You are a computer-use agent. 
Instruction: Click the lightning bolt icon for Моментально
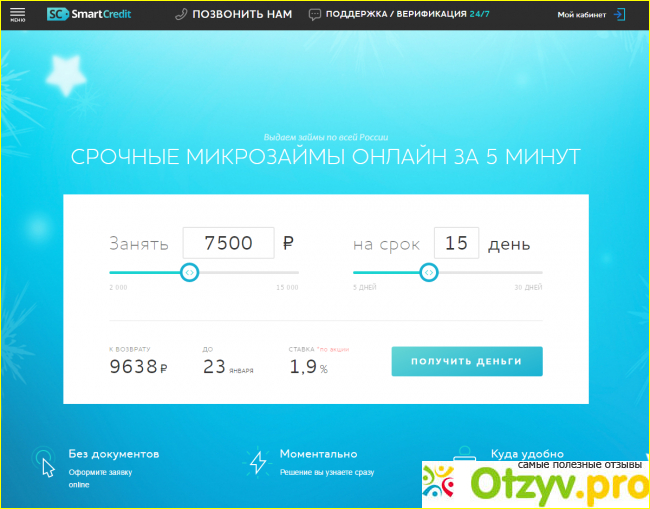coord(258,461)
